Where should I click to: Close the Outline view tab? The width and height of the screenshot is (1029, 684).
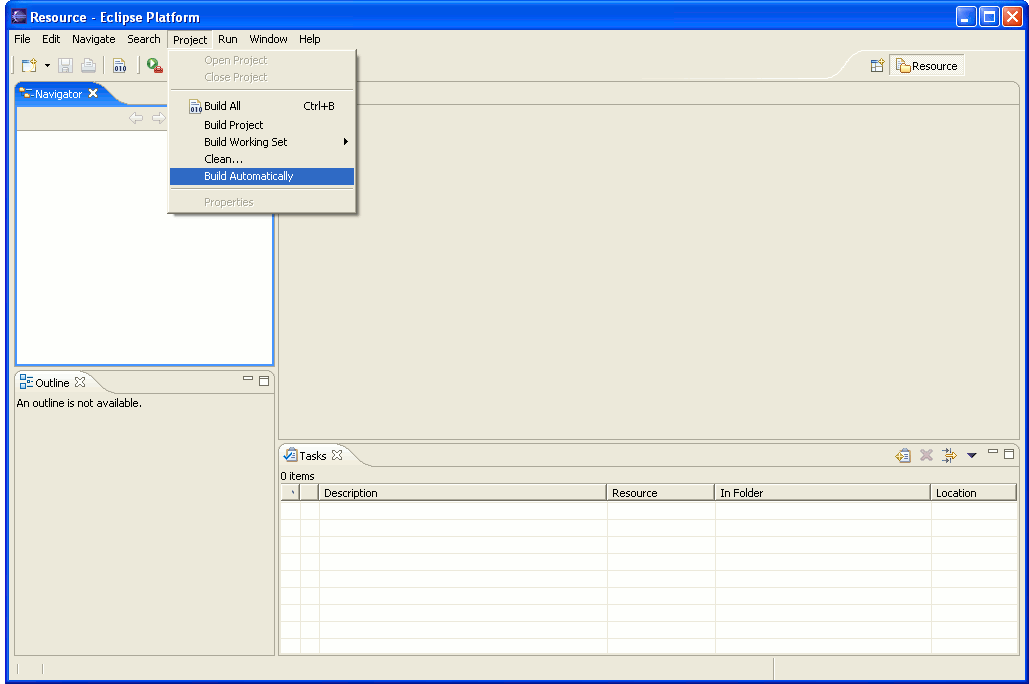(80, 382)
